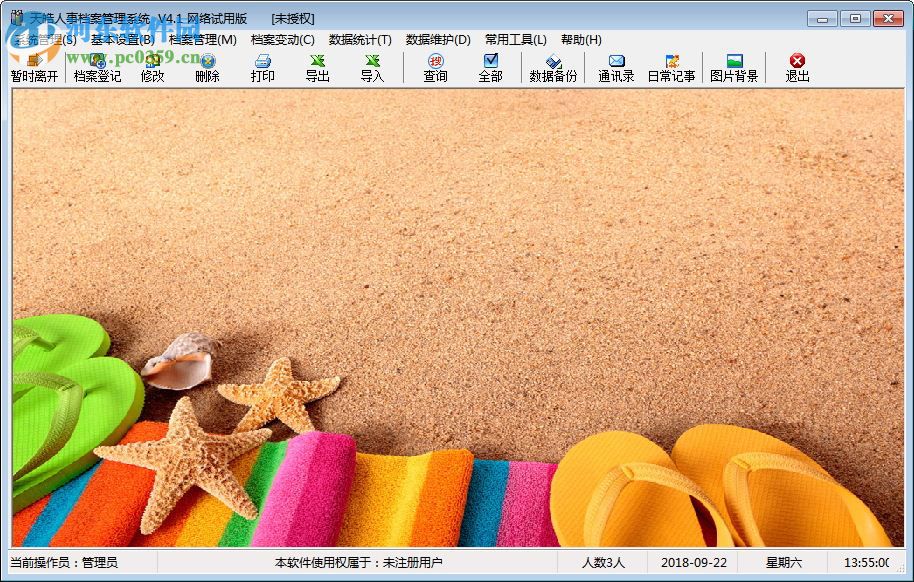Click the 日常记事 (daily notes) icon
This screenshot has height=582, width=914.
tap(674, 68)
